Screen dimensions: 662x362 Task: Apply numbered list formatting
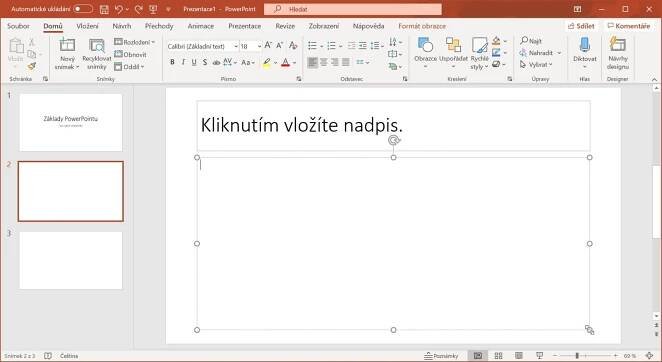coord(331,46)
